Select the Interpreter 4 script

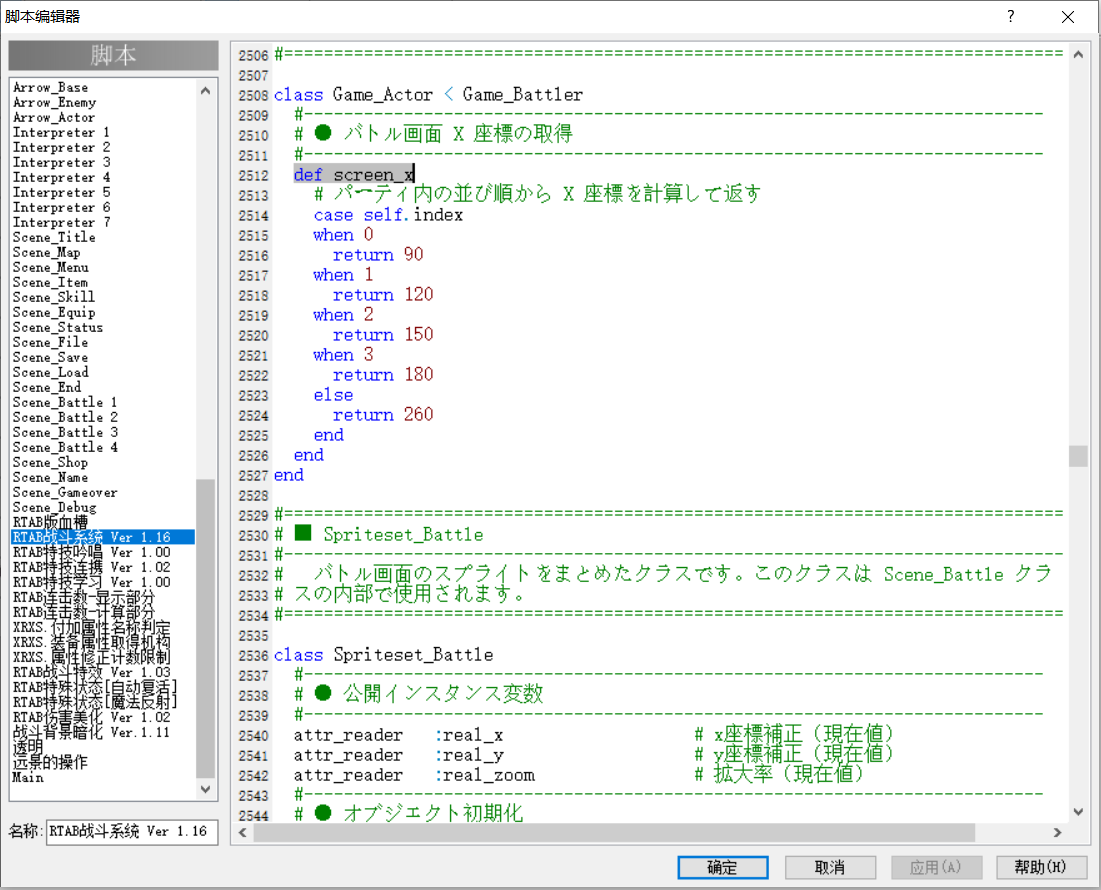103,178
